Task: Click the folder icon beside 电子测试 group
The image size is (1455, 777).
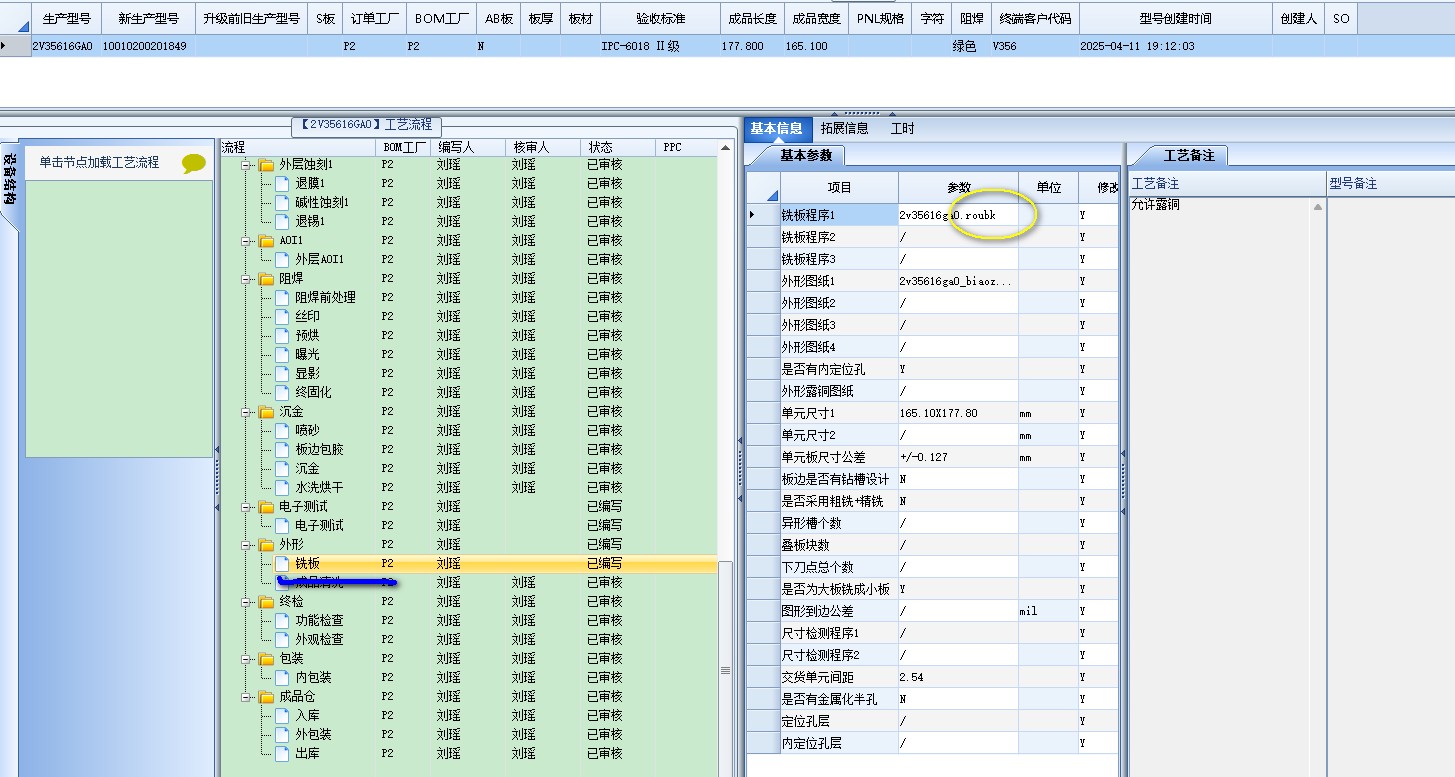Action: click(266, 506)
